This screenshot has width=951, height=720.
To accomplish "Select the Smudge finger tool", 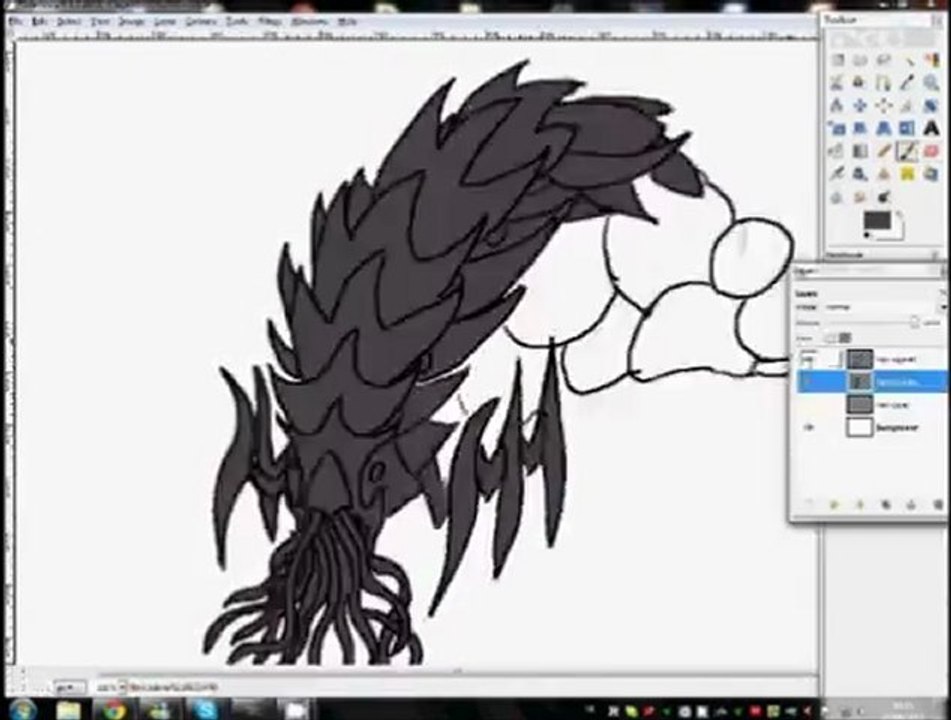I will click(x=861, y=197).
